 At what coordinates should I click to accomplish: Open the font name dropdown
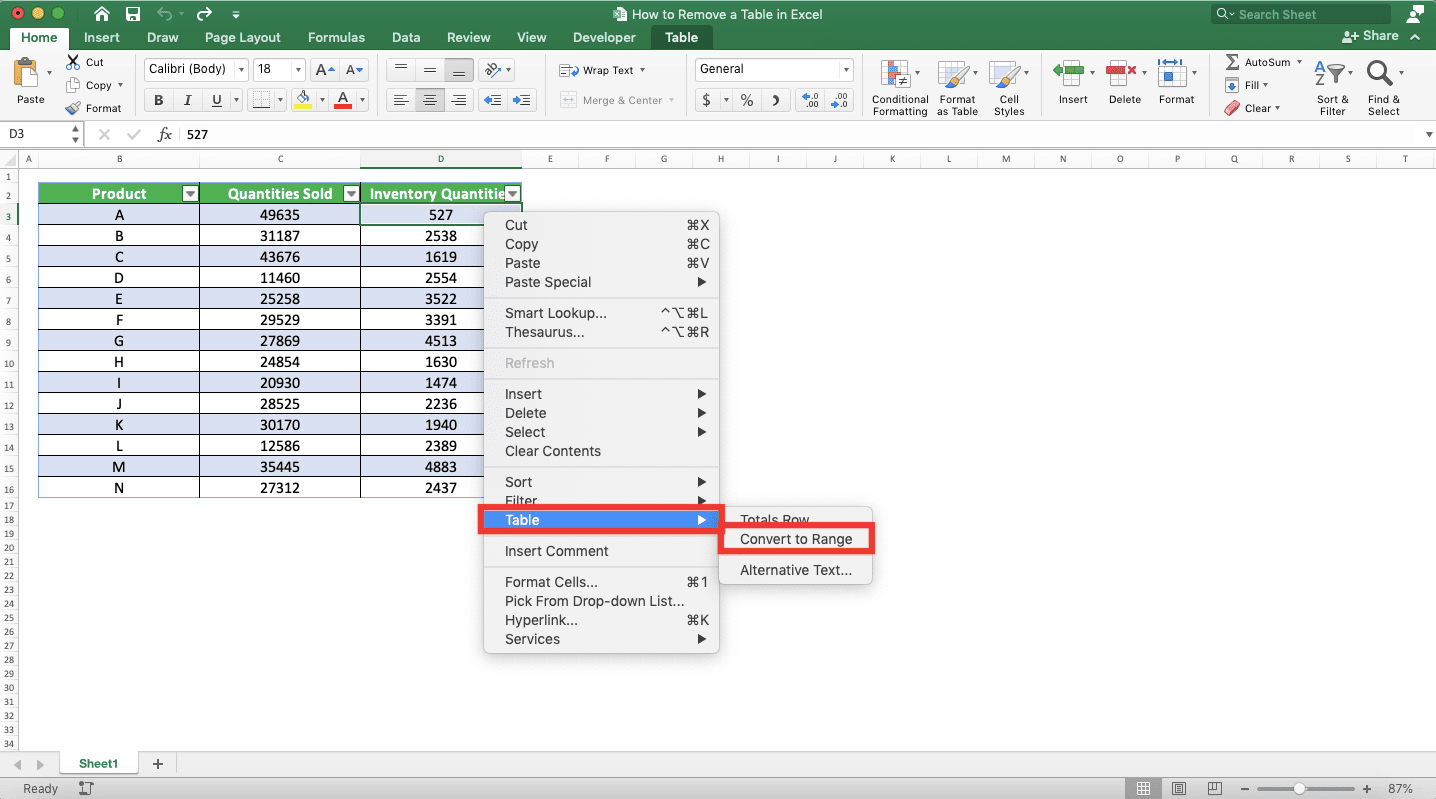pyautogui.click(x=241, y=69)
